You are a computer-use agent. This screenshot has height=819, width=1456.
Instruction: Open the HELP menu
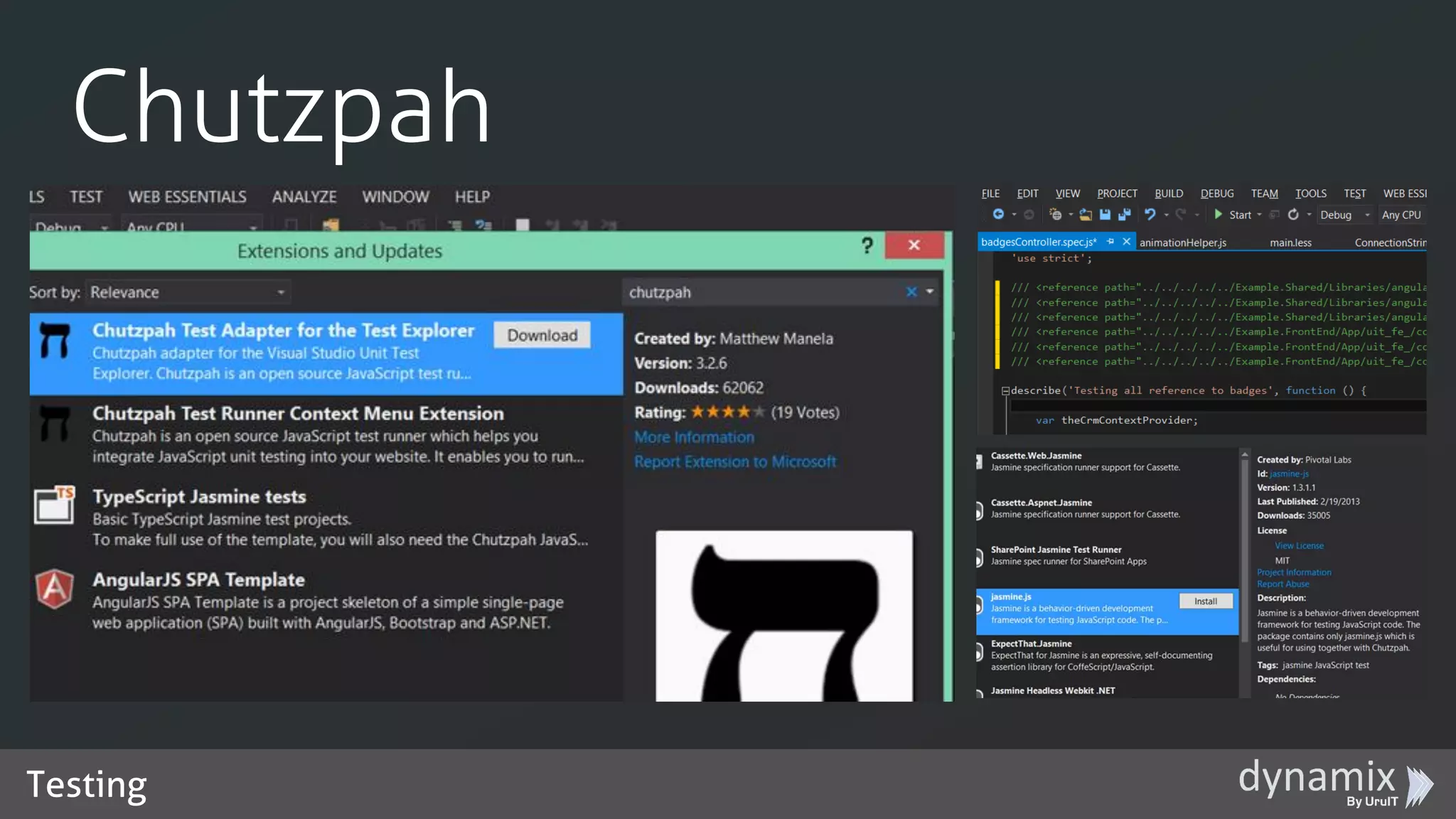[472, 197]
